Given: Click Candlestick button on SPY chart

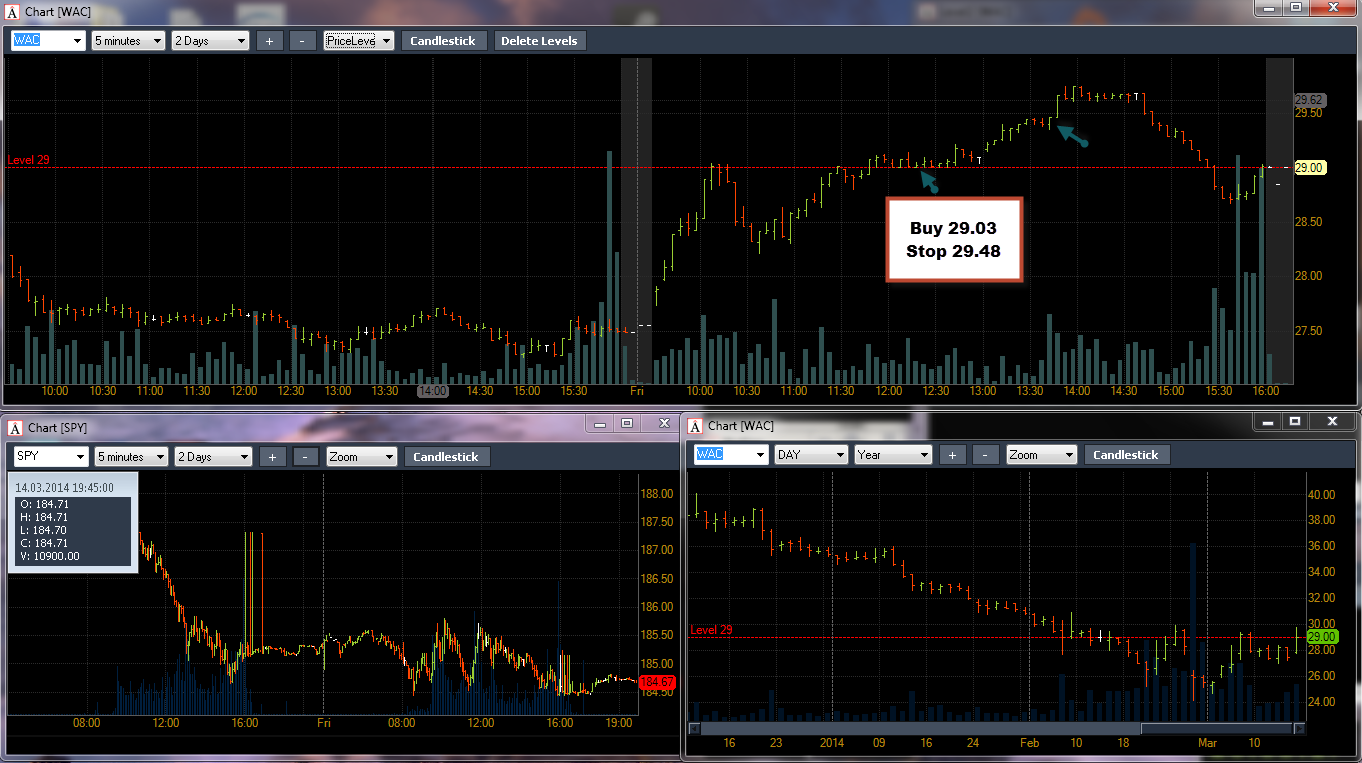Looking at the screenshot, I should point(447,457).
